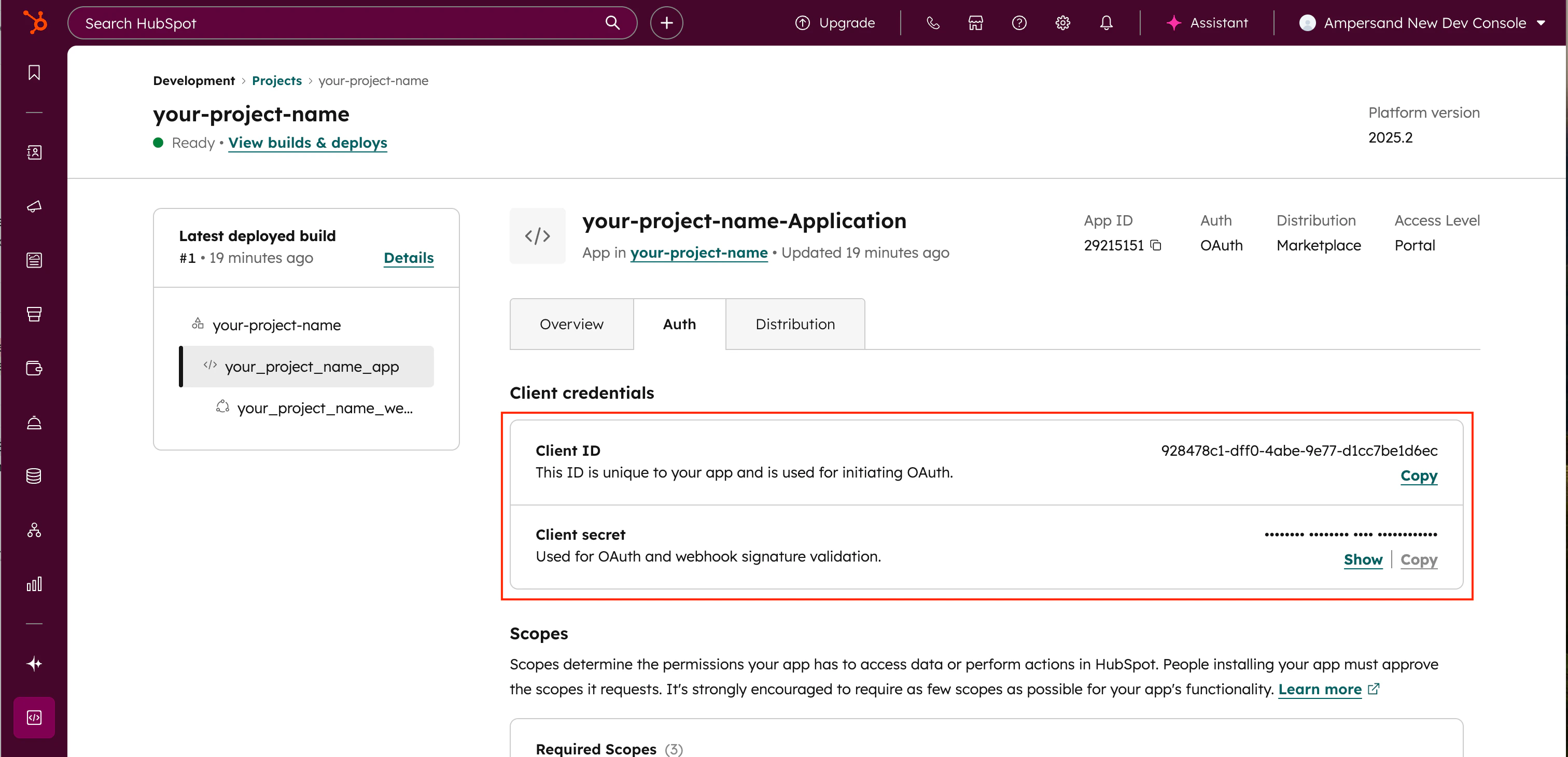Open View builds & deploys link
The height and width of the screenshot is (757, 1568).
click(x=307, y=143)
